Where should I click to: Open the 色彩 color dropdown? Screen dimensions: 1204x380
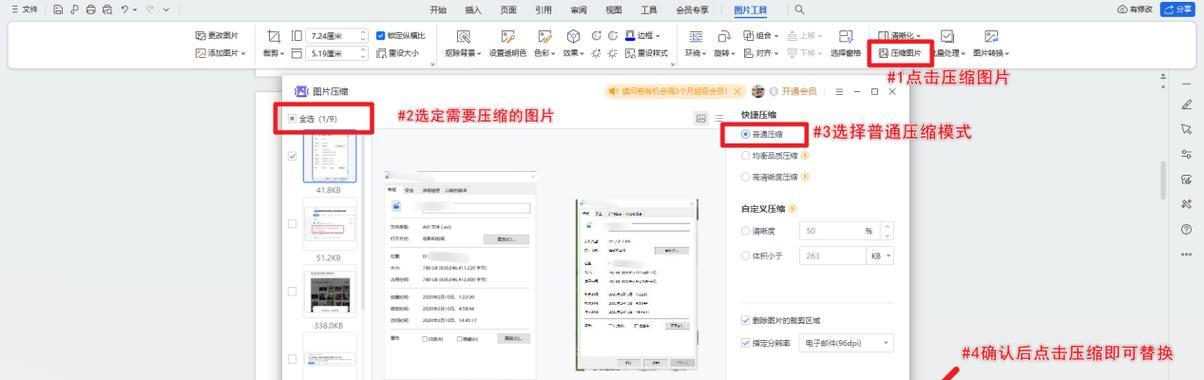545,53
